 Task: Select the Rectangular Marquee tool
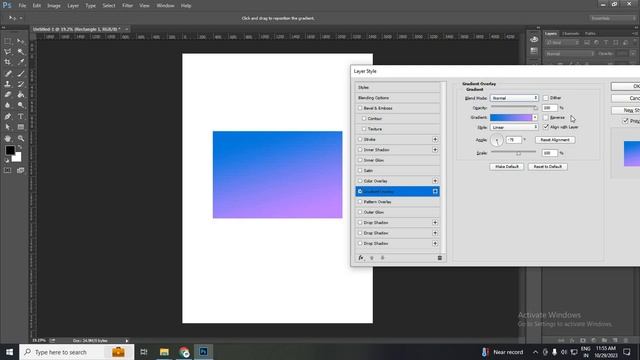(x=8, y=41)
